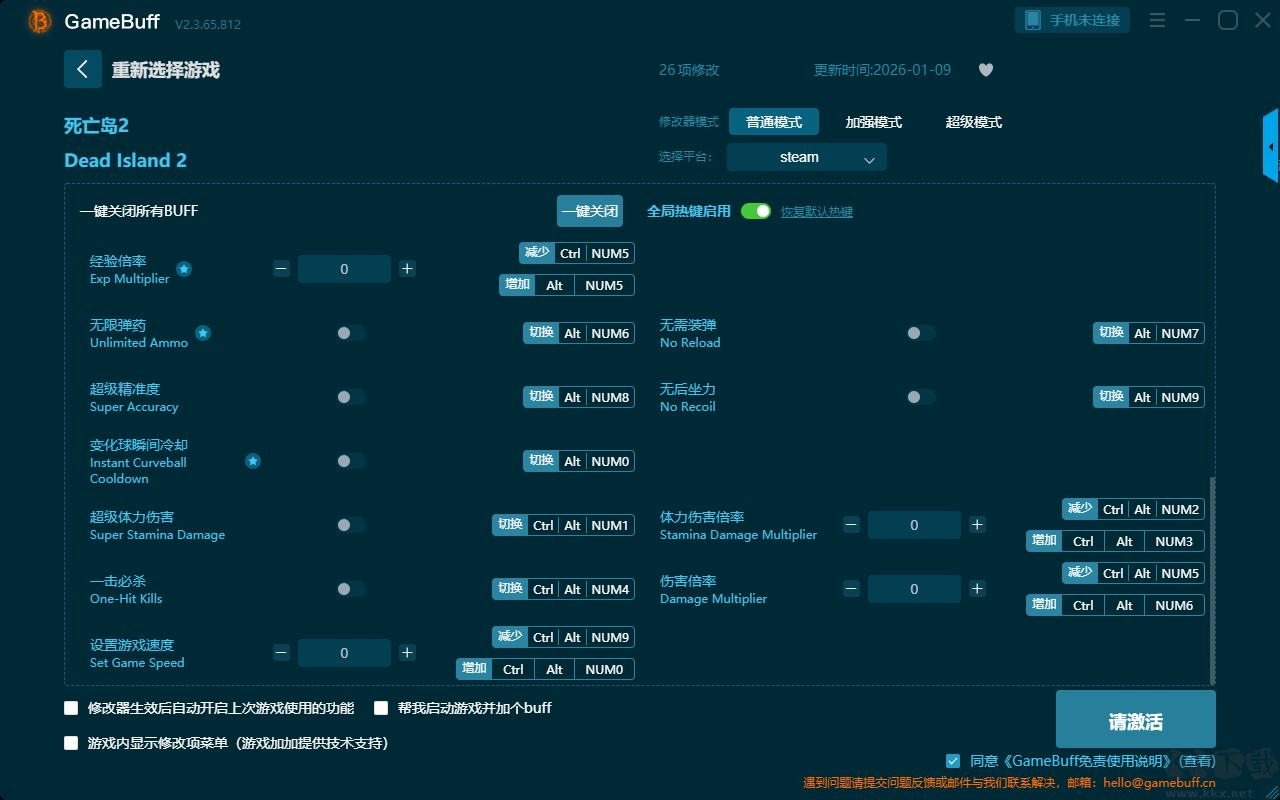Turn on Super Stamina Damage switch

350,525
